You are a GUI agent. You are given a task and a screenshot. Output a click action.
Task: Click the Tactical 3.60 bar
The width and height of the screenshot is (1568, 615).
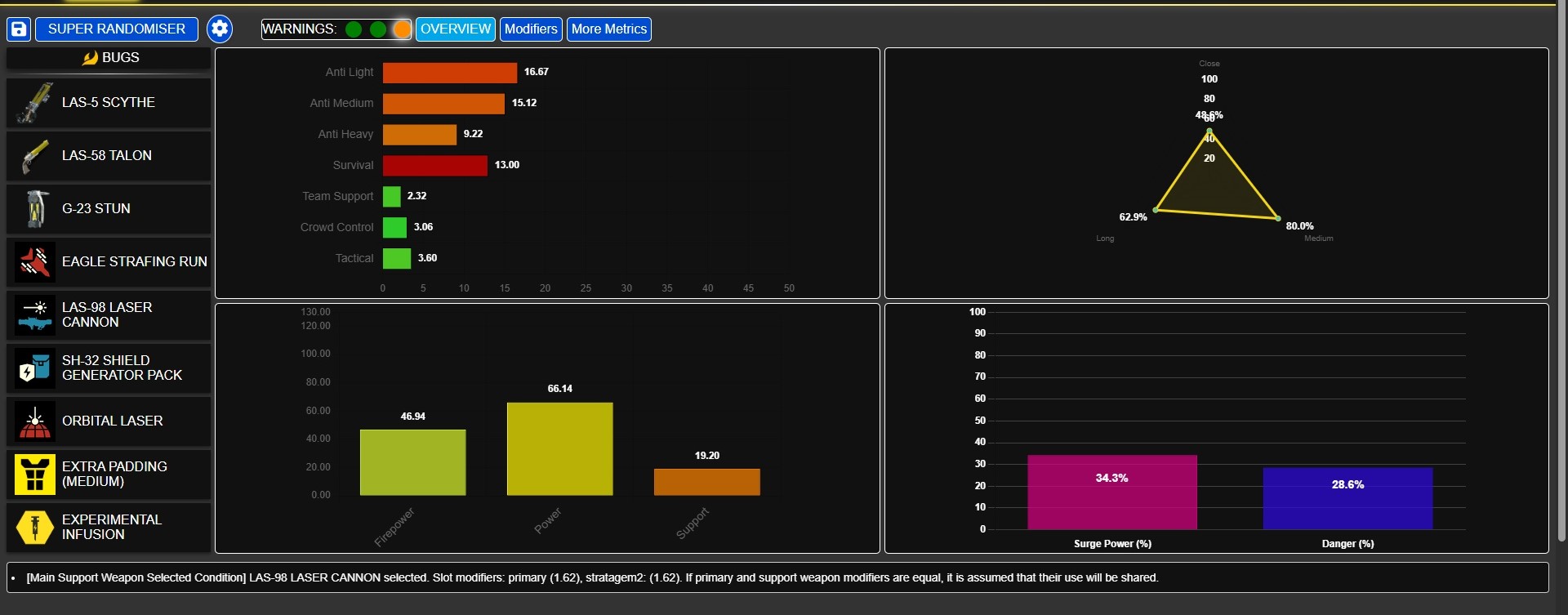tap(397, 259)
